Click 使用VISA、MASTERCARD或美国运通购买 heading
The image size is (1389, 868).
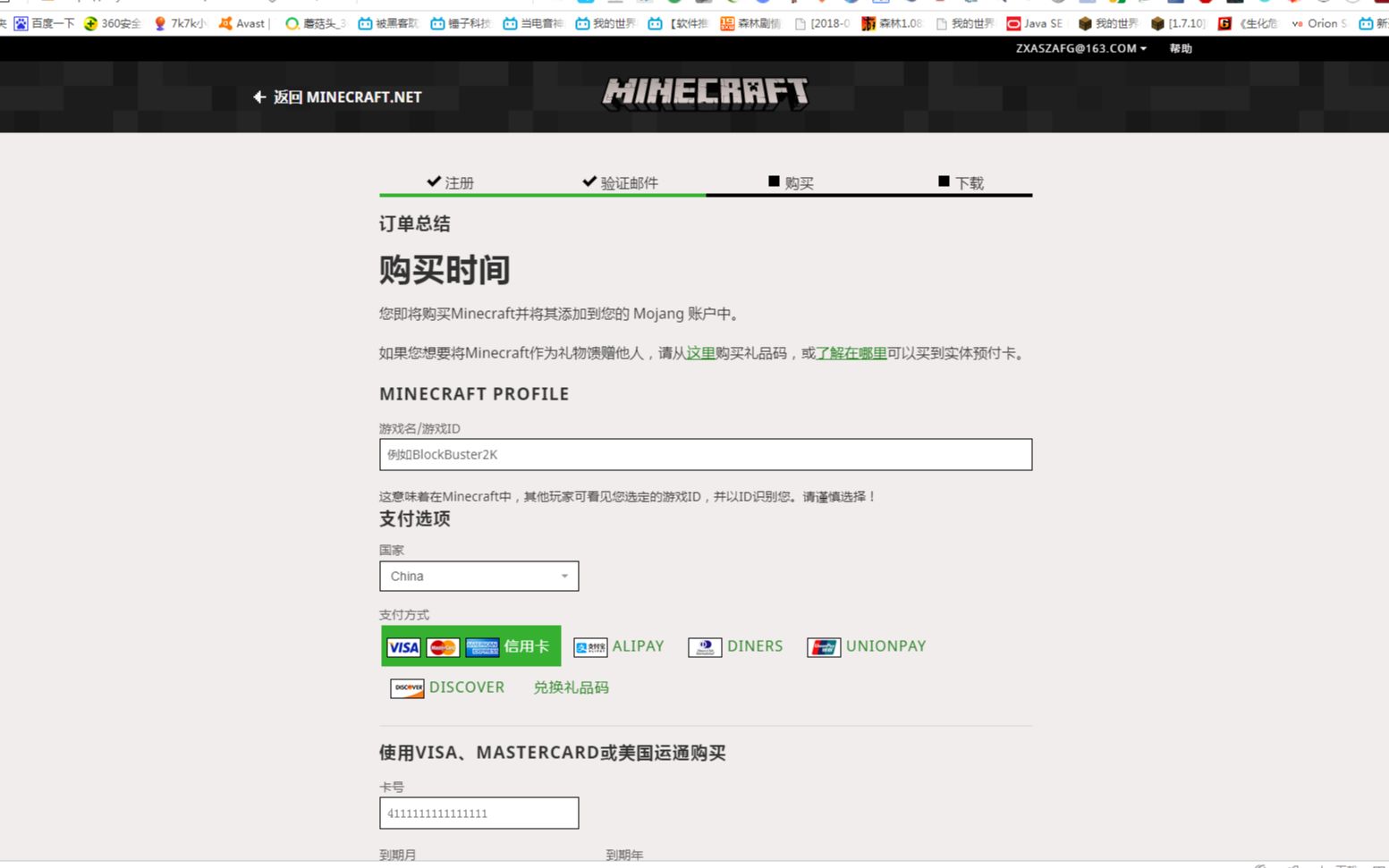[x=552, y=753]
